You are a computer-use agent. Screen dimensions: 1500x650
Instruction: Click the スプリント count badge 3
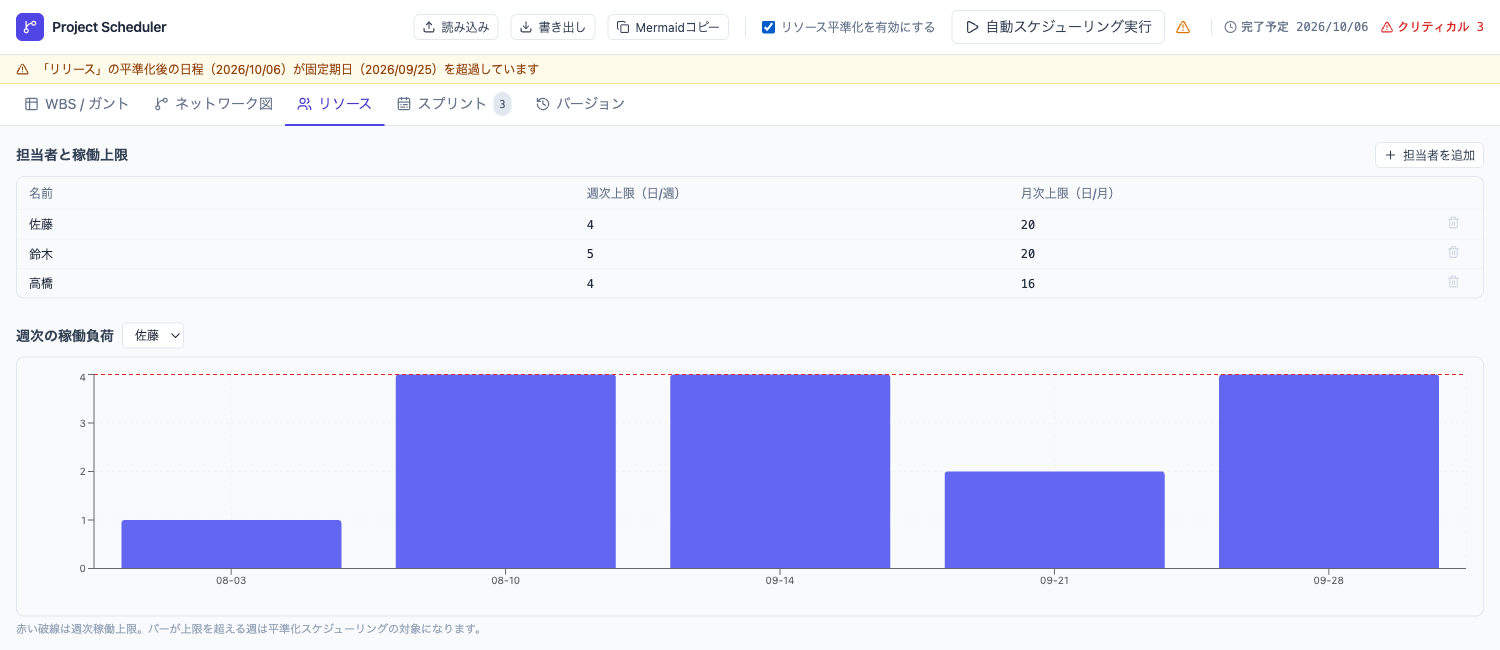[x=502, y=104]
